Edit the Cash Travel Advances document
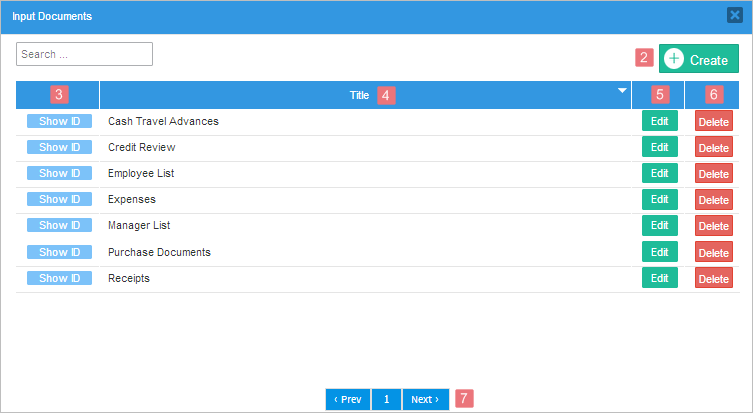Viewport: 753px width, 413px height. [659, 121]
